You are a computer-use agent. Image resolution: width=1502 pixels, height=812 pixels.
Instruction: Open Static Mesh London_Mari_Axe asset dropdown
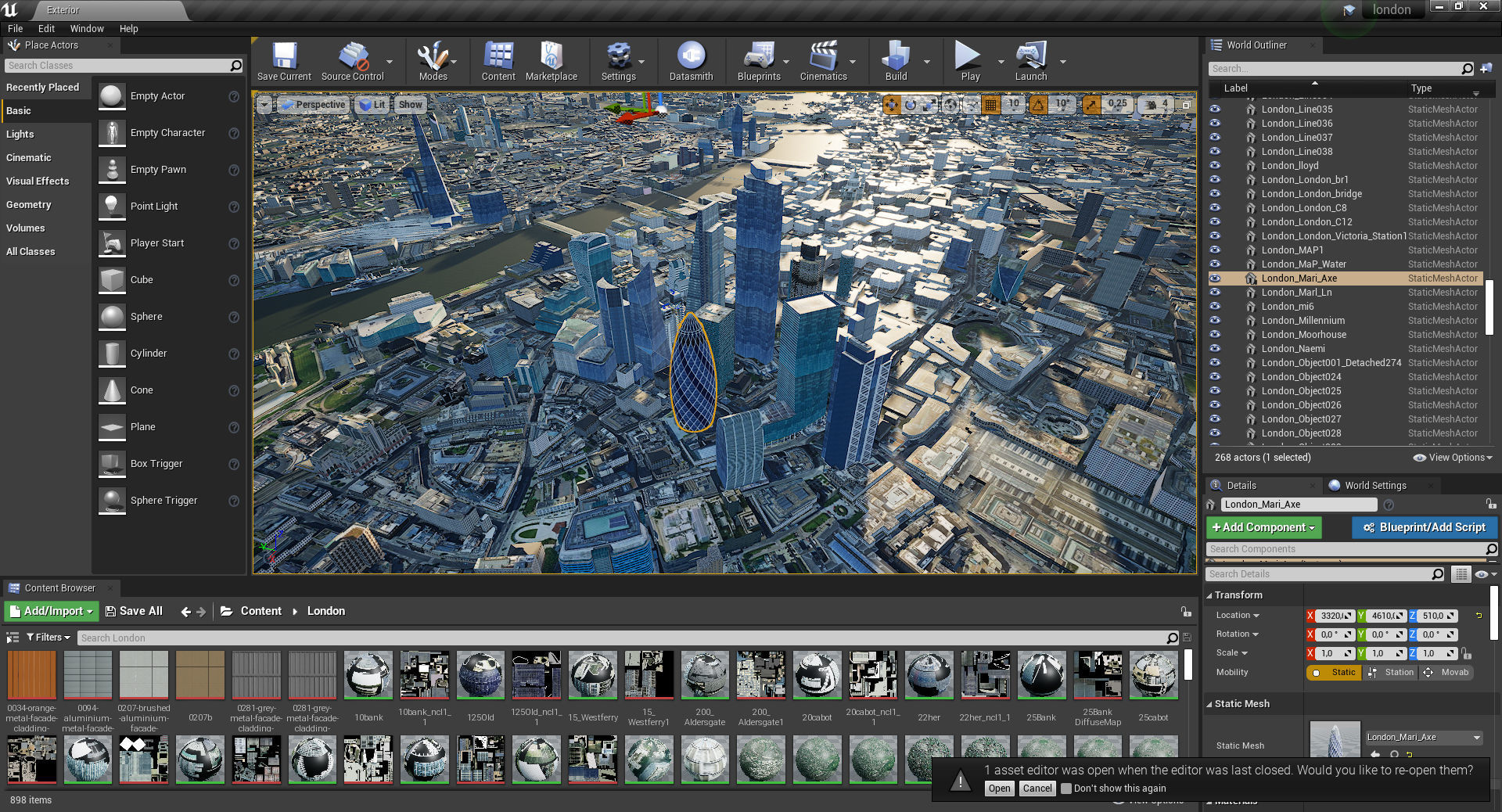1424,738
